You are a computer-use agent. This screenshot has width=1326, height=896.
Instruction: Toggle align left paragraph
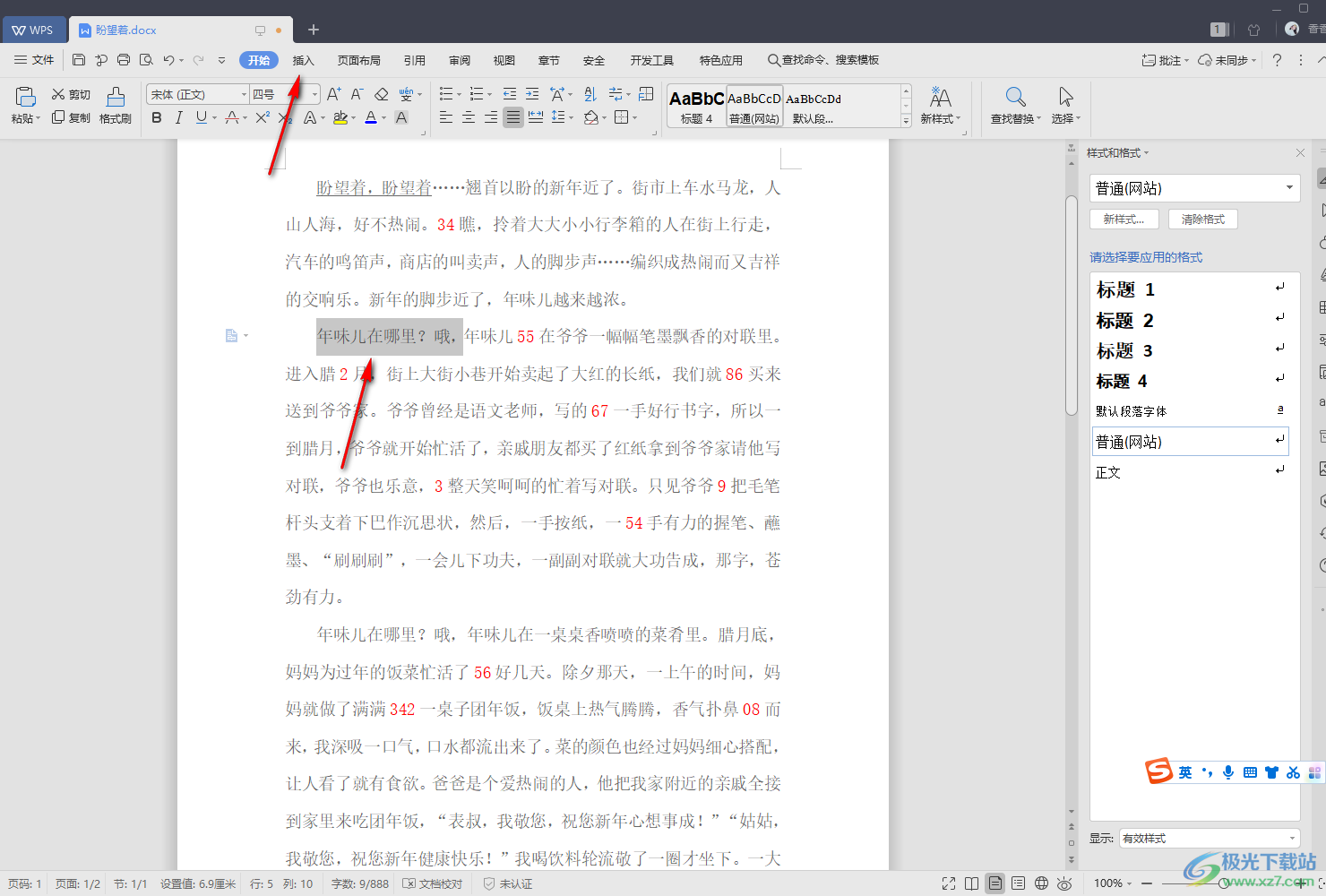[x=446, y=117]
